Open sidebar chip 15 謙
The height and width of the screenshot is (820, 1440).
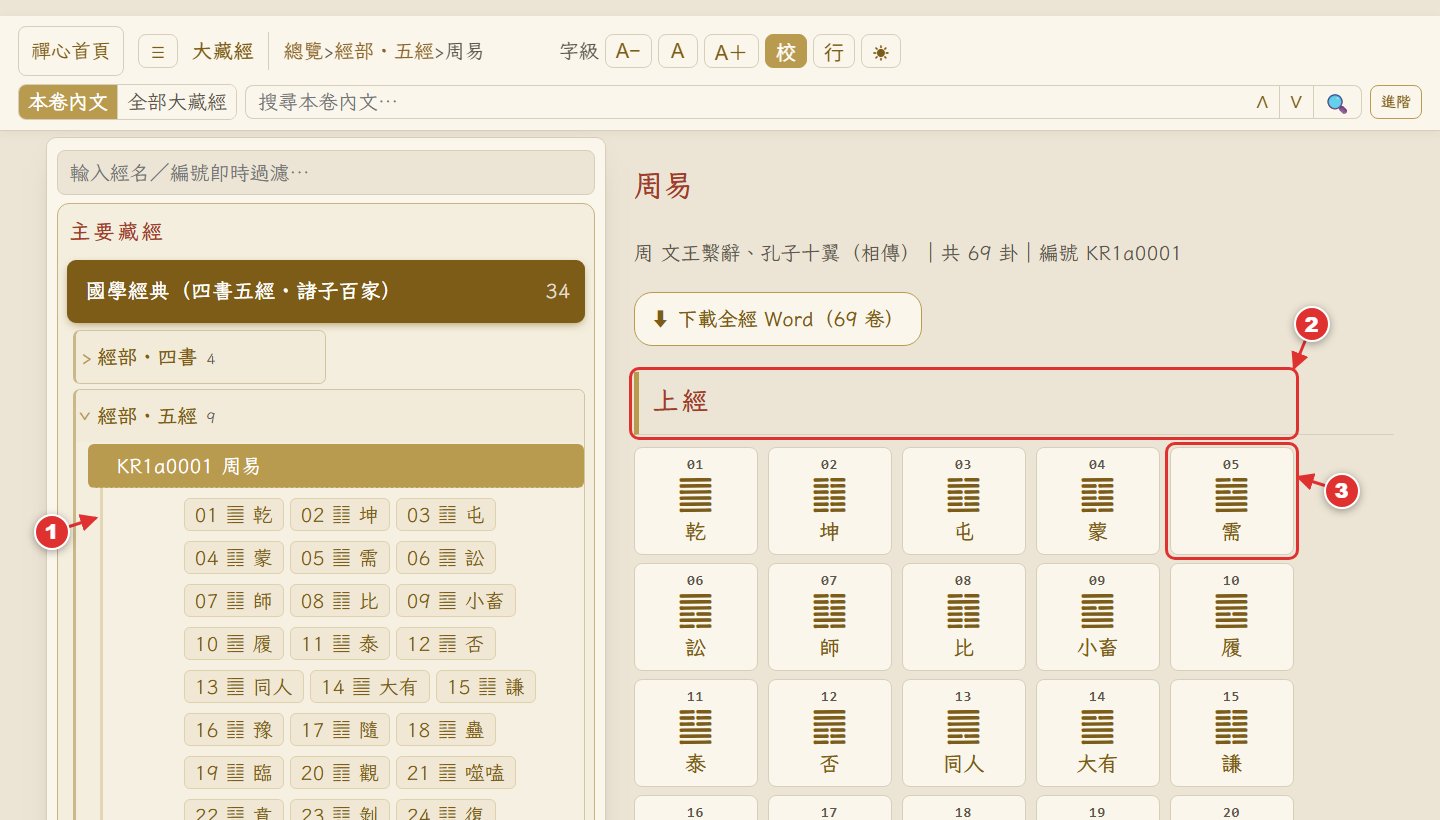point(486,687)
